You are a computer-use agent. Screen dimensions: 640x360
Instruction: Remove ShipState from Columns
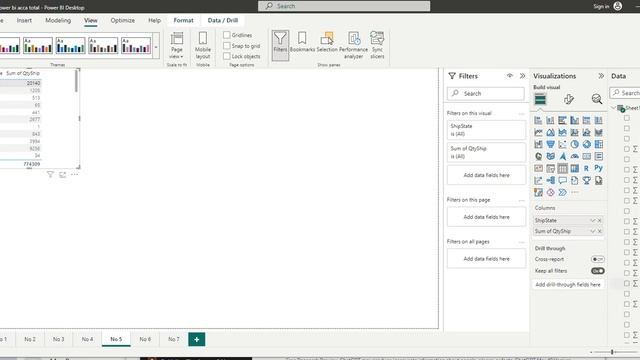click(x=600, y=220)
